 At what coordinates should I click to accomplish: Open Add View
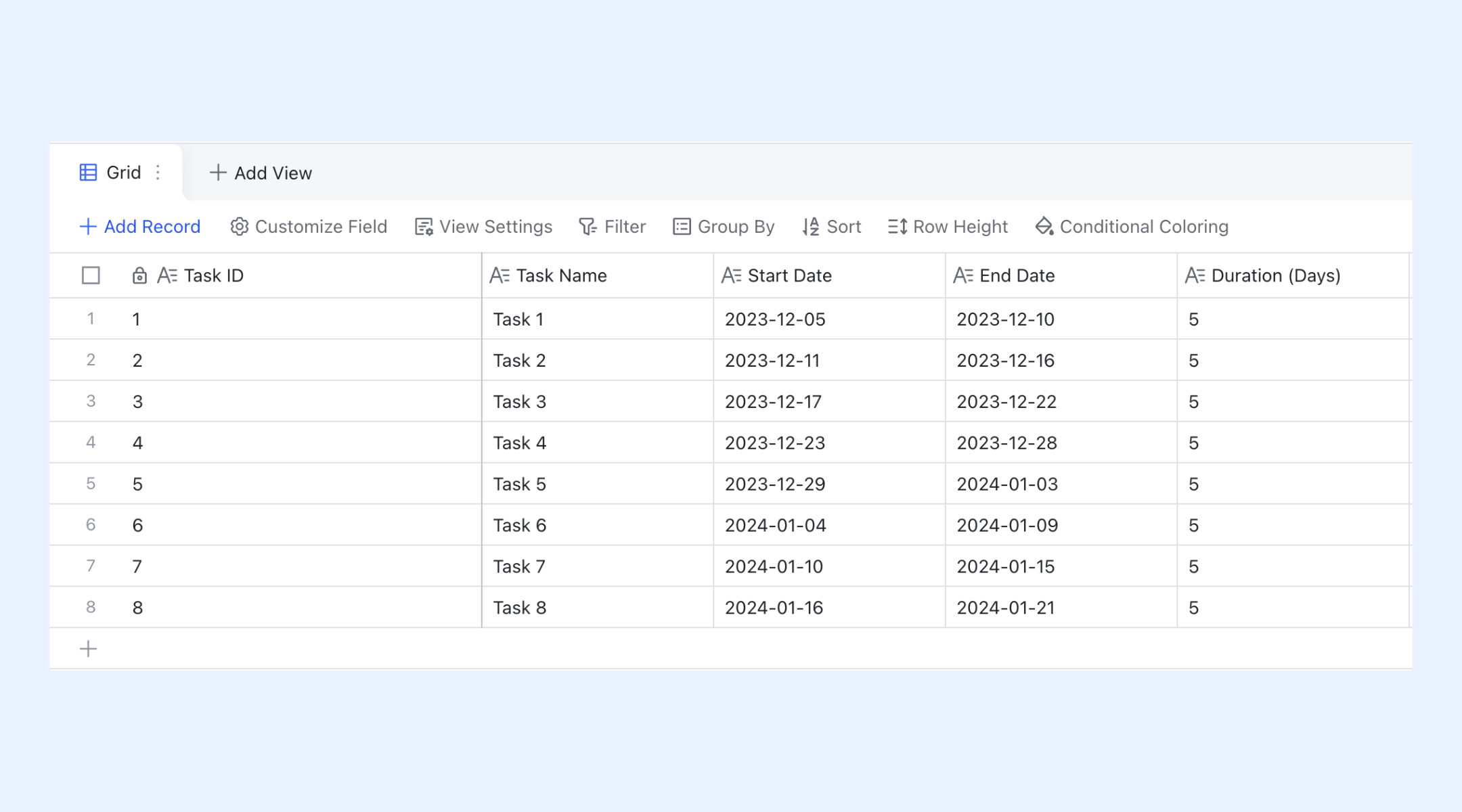[261, 173]
